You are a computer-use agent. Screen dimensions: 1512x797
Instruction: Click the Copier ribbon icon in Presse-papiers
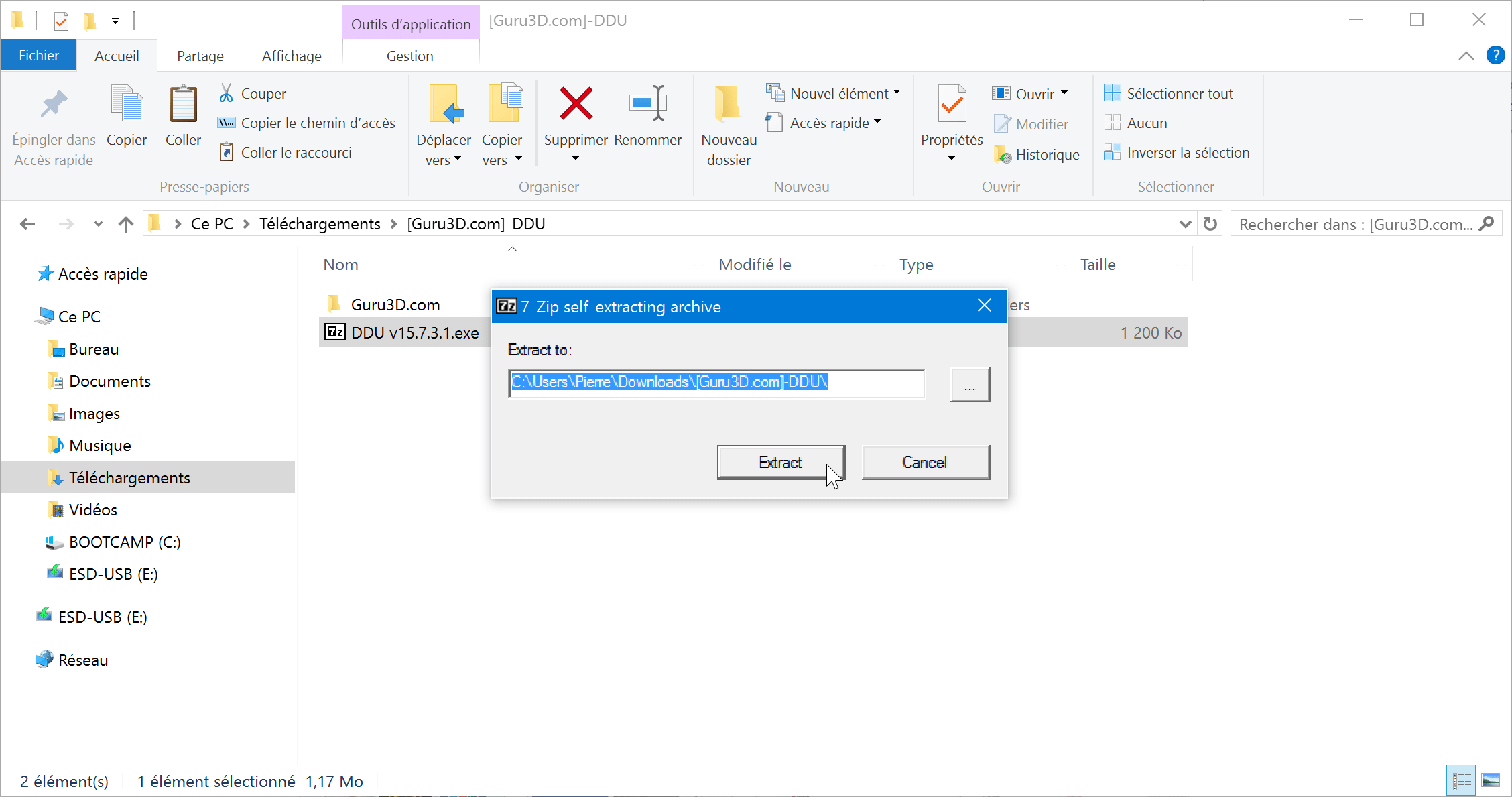point(127,105)
